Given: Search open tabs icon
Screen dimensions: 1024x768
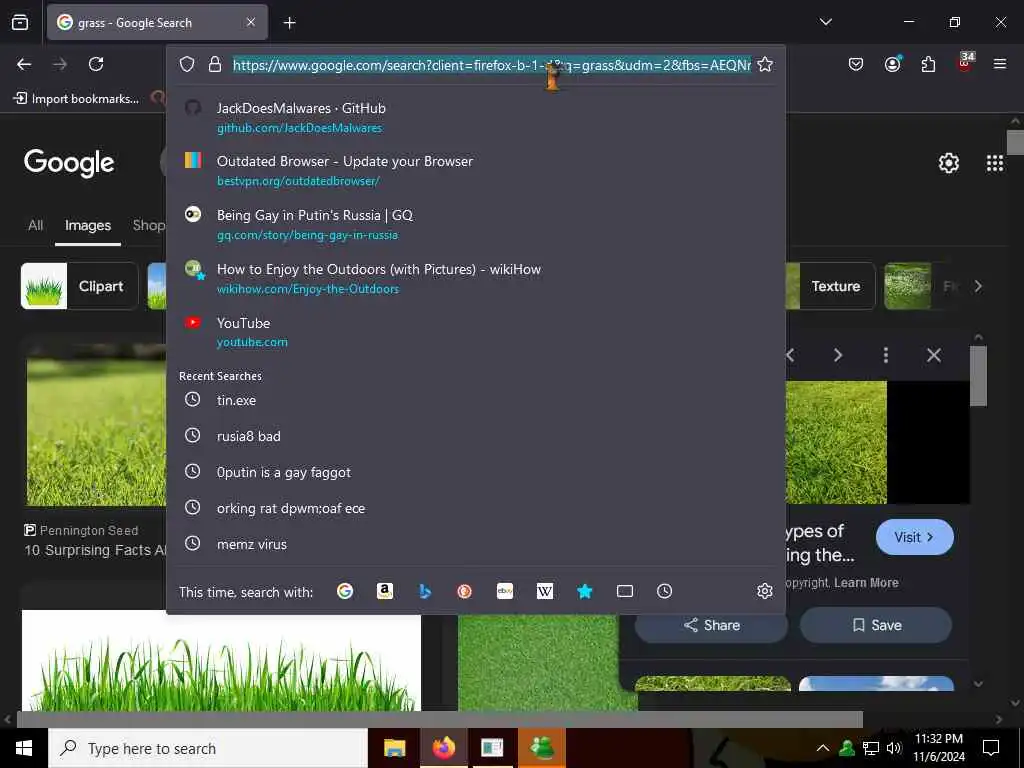Looking at the screenshot, I should 625,591.
